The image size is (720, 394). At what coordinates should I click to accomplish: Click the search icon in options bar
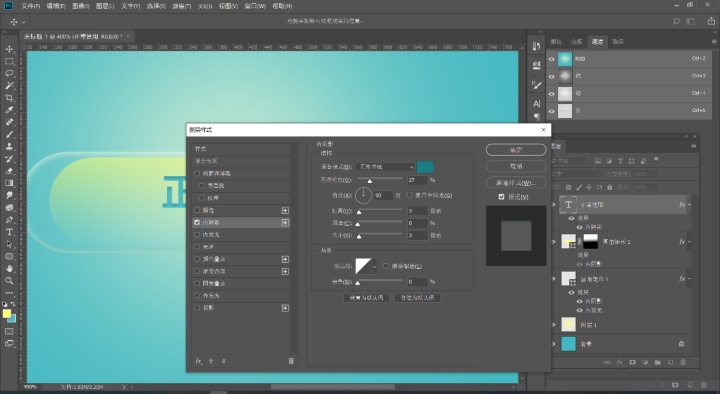click(x=676, y=21)
